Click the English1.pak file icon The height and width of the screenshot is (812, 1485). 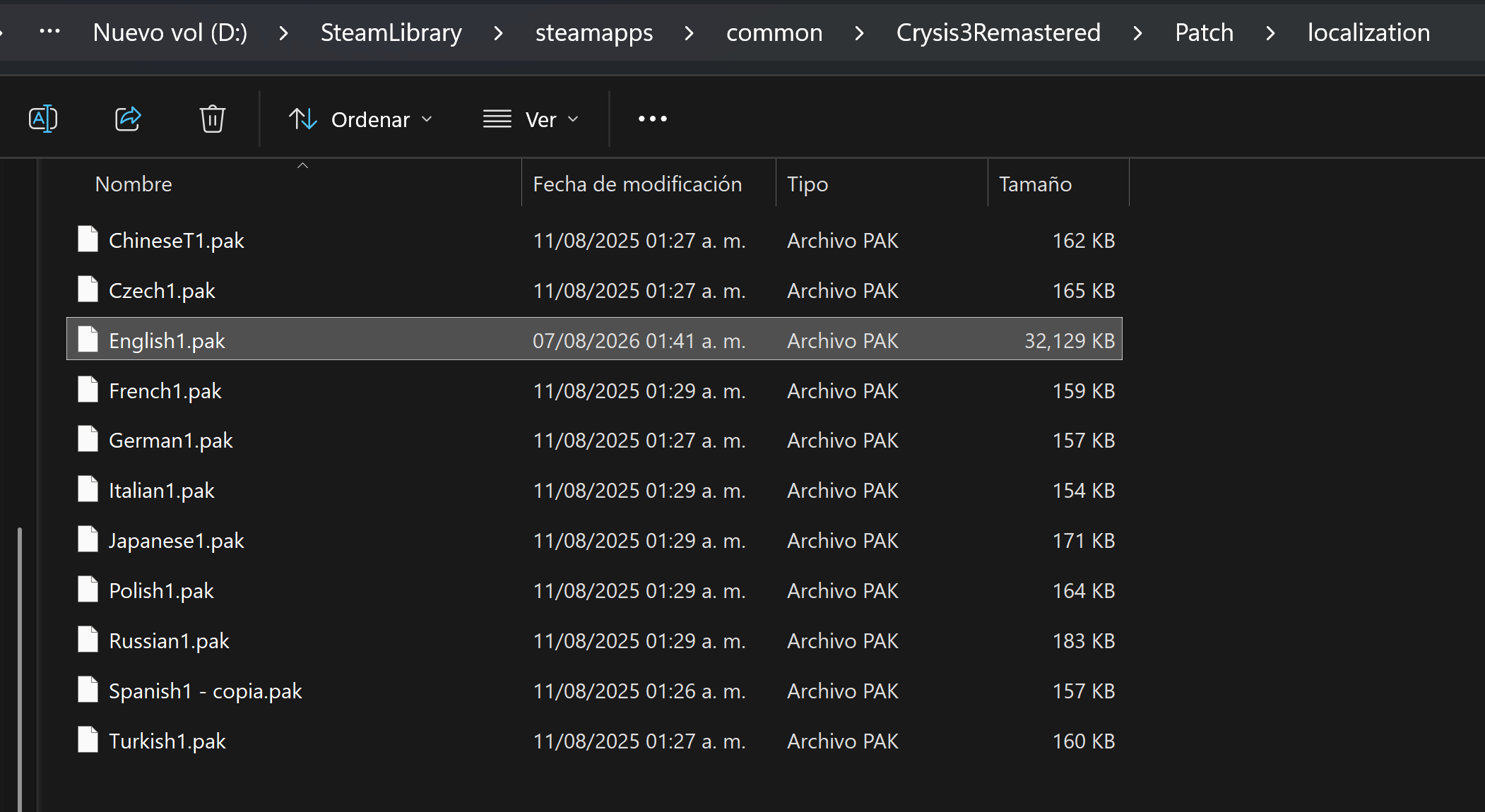pos(88,339)
